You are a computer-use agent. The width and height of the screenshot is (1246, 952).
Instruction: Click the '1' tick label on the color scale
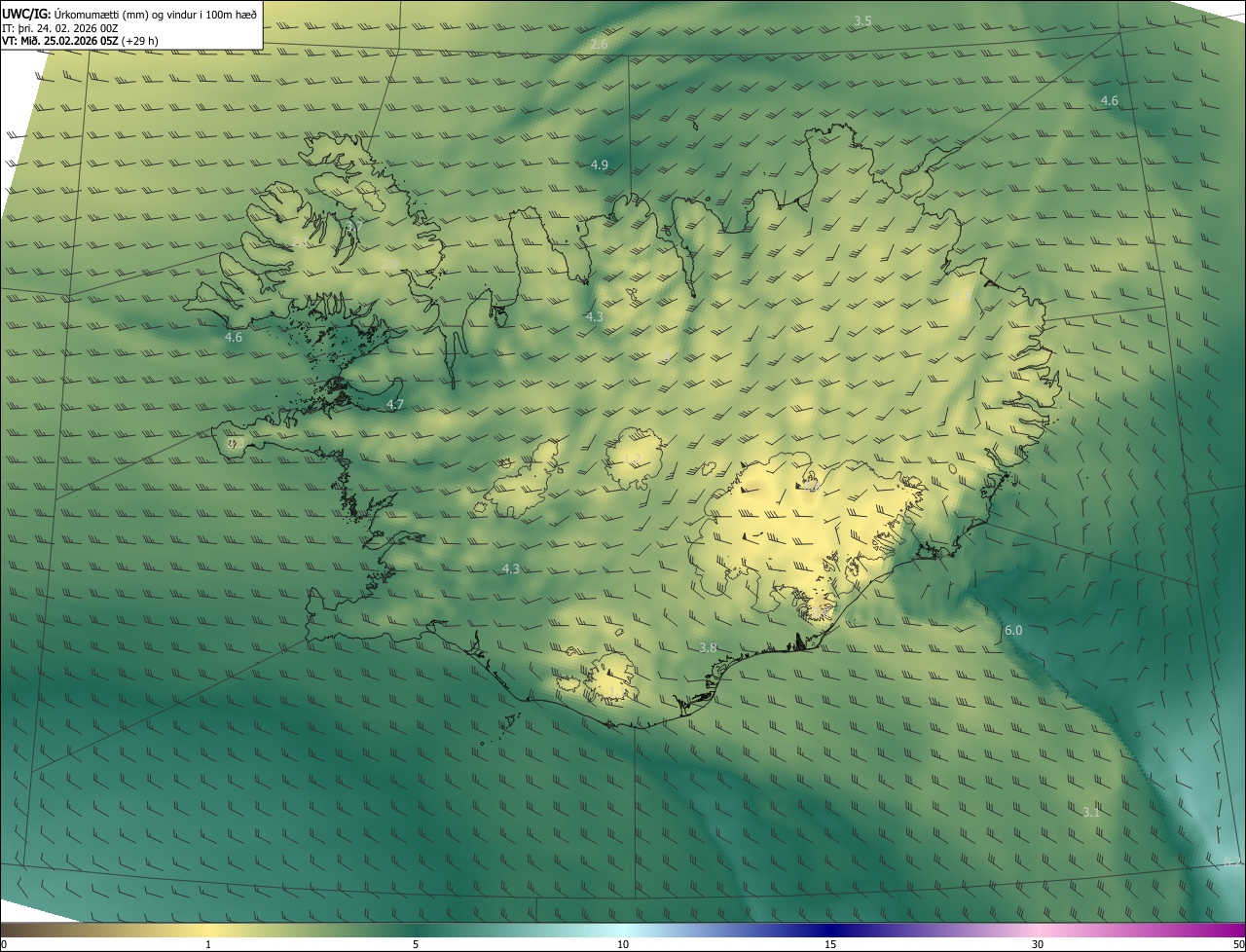point(208,944)
